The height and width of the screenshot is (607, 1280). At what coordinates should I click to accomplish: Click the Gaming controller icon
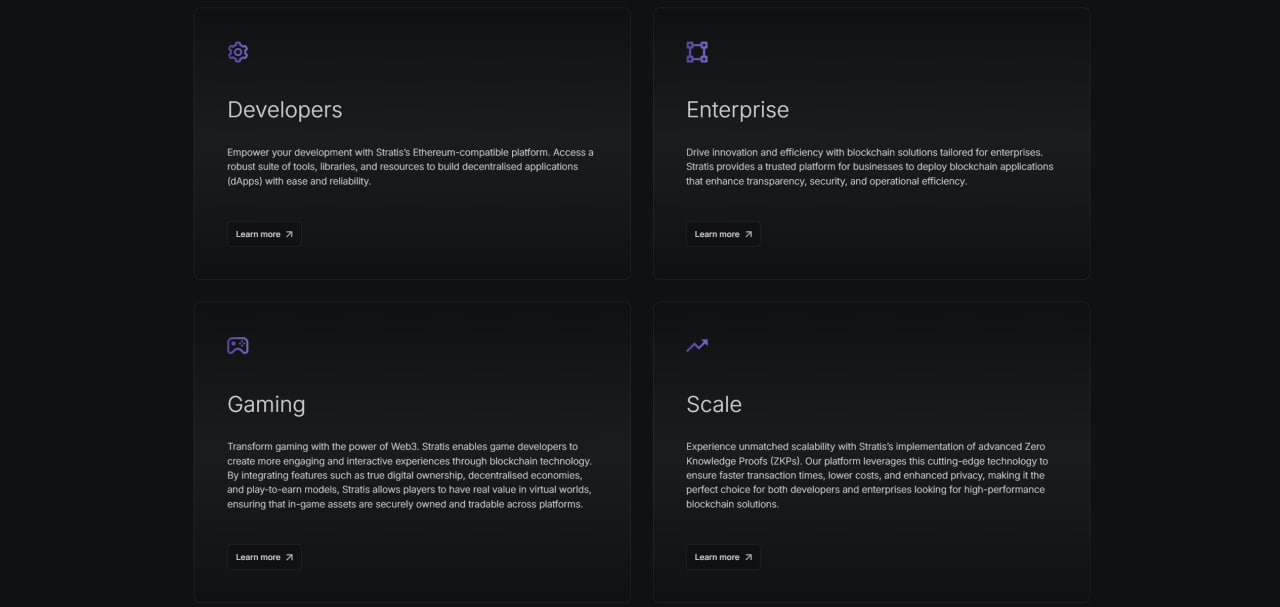point(238,346)
